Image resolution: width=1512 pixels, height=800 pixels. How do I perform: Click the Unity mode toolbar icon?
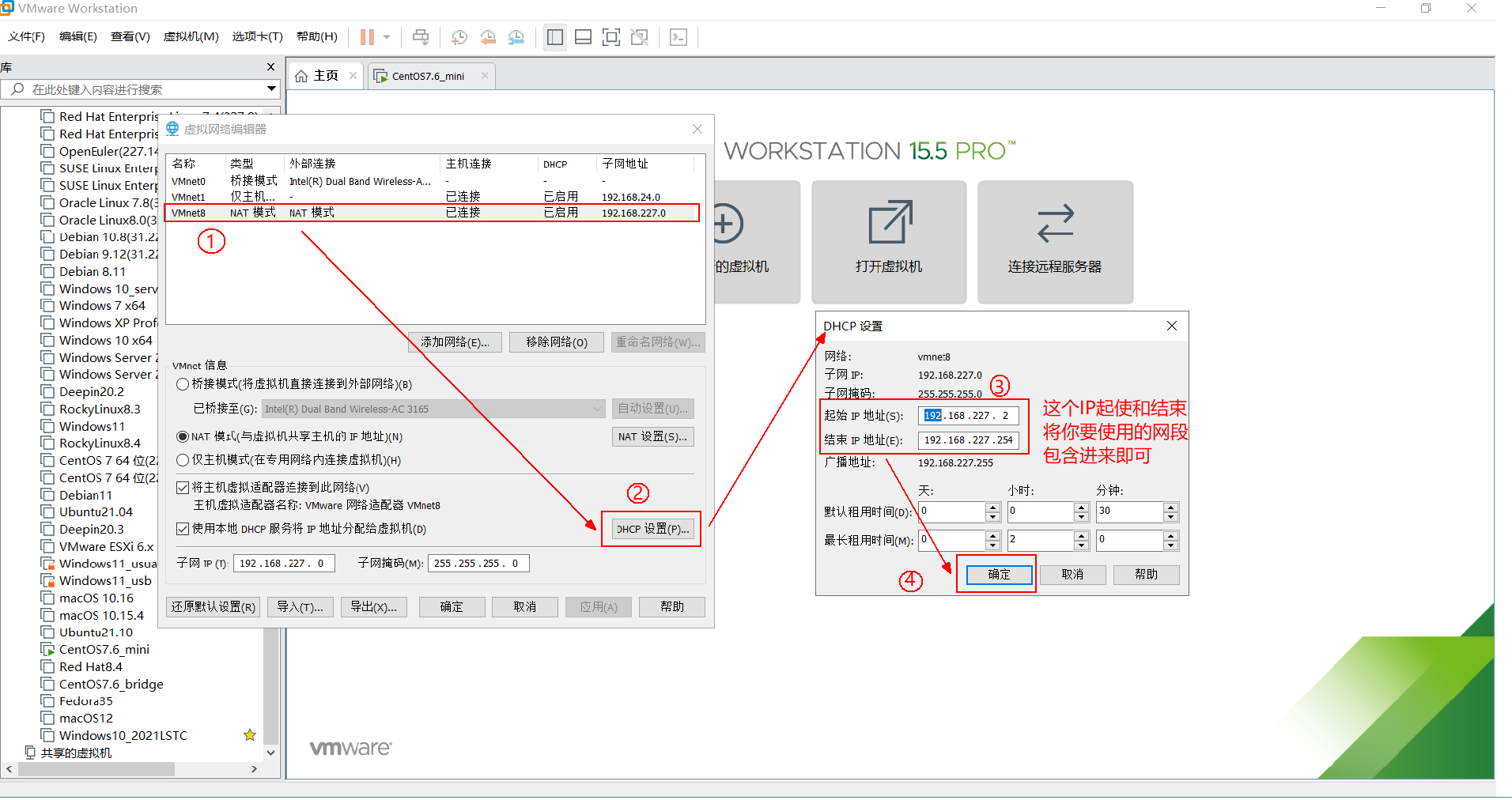point(639,37)
